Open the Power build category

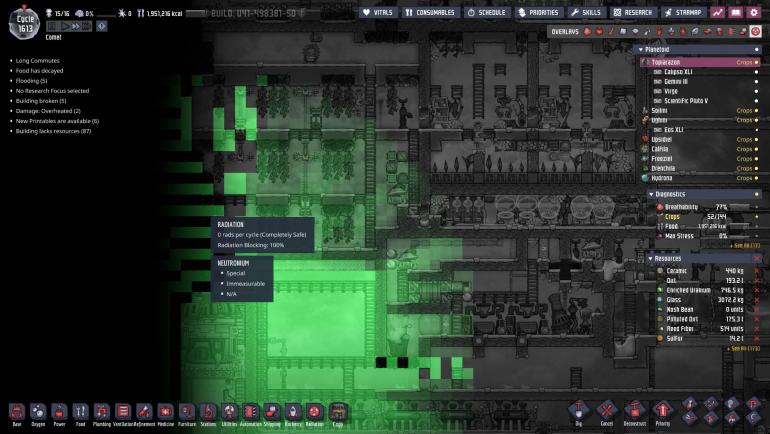click(x=59, y=415)
